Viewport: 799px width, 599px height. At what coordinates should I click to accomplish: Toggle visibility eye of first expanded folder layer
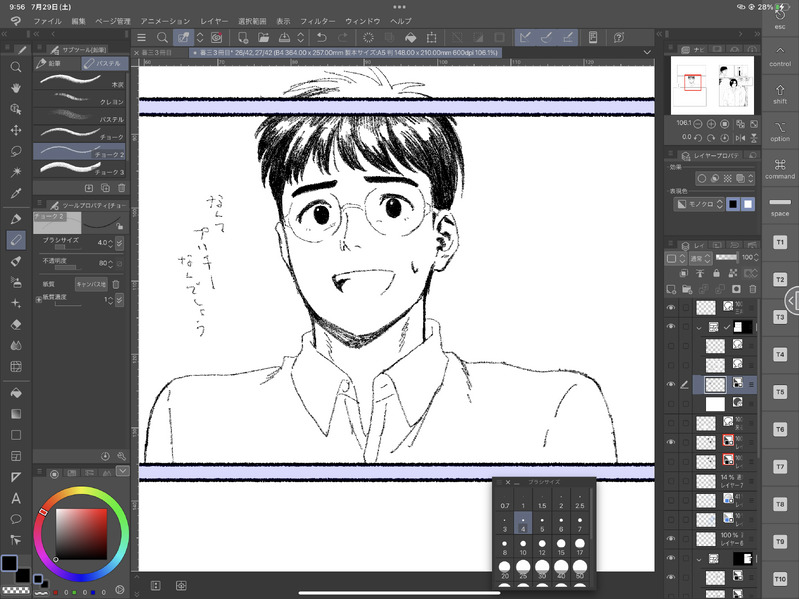671,326
